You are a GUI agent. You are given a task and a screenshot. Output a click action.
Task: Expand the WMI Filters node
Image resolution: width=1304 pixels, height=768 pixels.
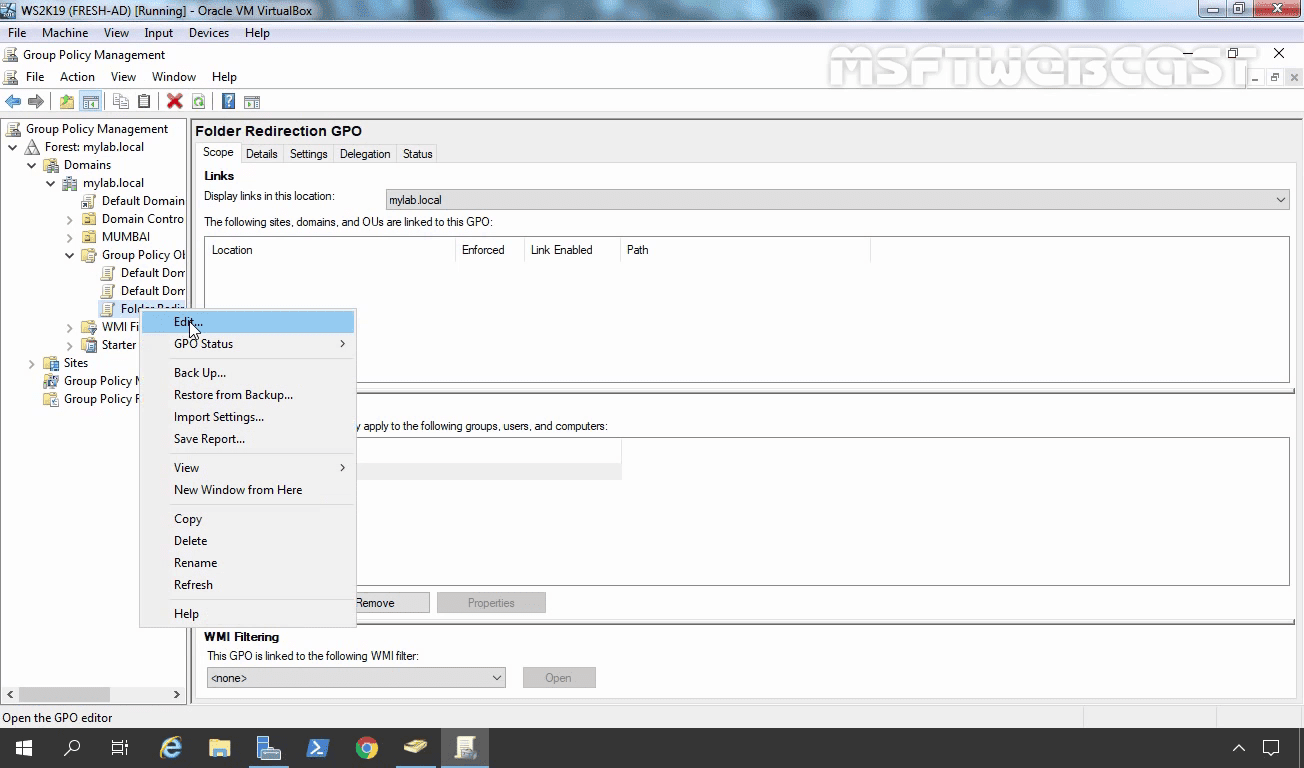click(x=70, y=327)
